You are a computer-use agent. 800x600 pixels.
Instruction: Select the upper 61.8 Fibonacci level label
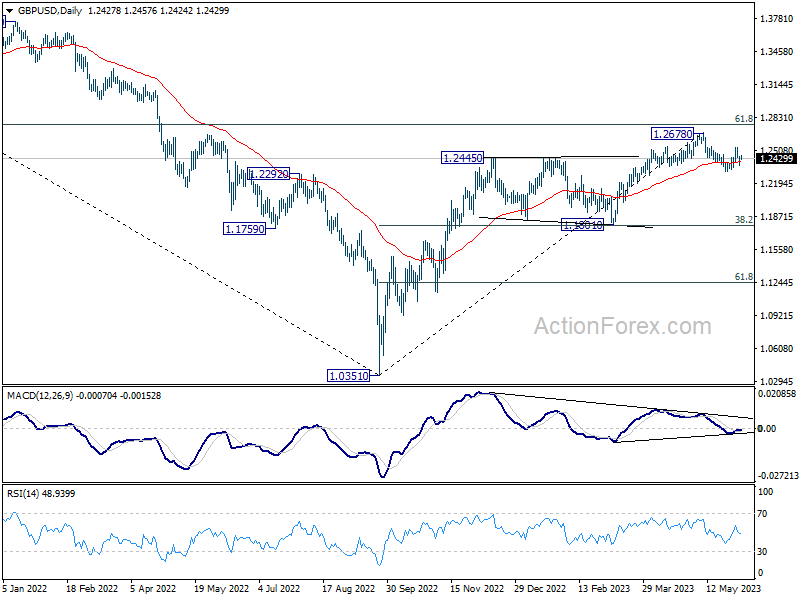[x=743, y=119]
